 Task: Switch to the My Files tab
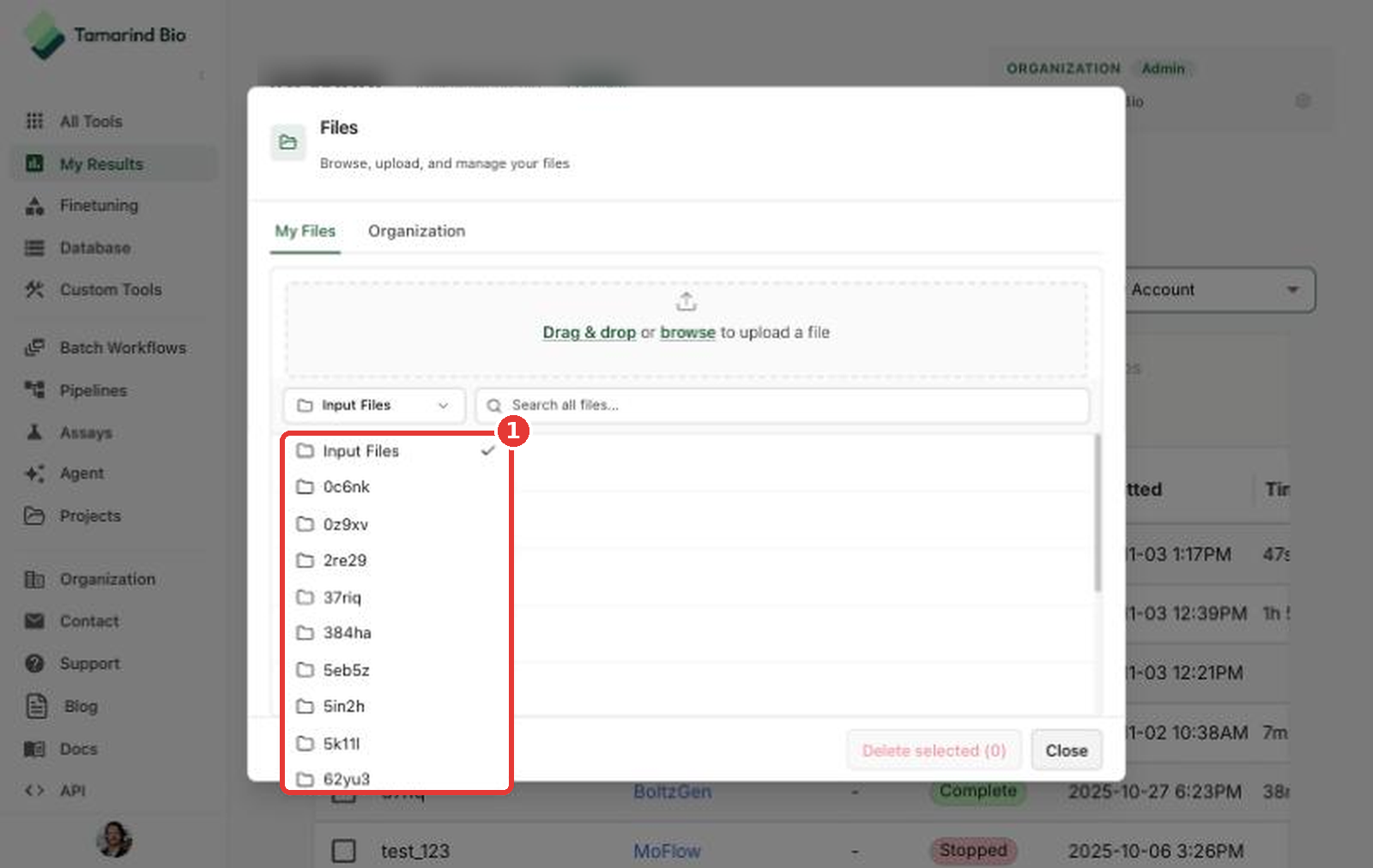[305, 232]
